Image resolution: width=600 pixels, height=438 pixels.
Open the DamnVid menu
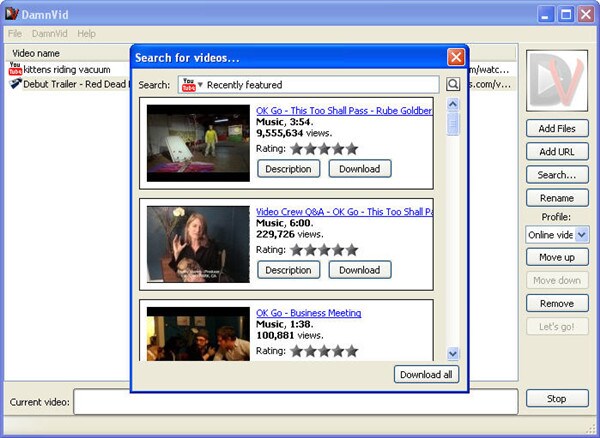pyautogui.click(x=49, y=34)
